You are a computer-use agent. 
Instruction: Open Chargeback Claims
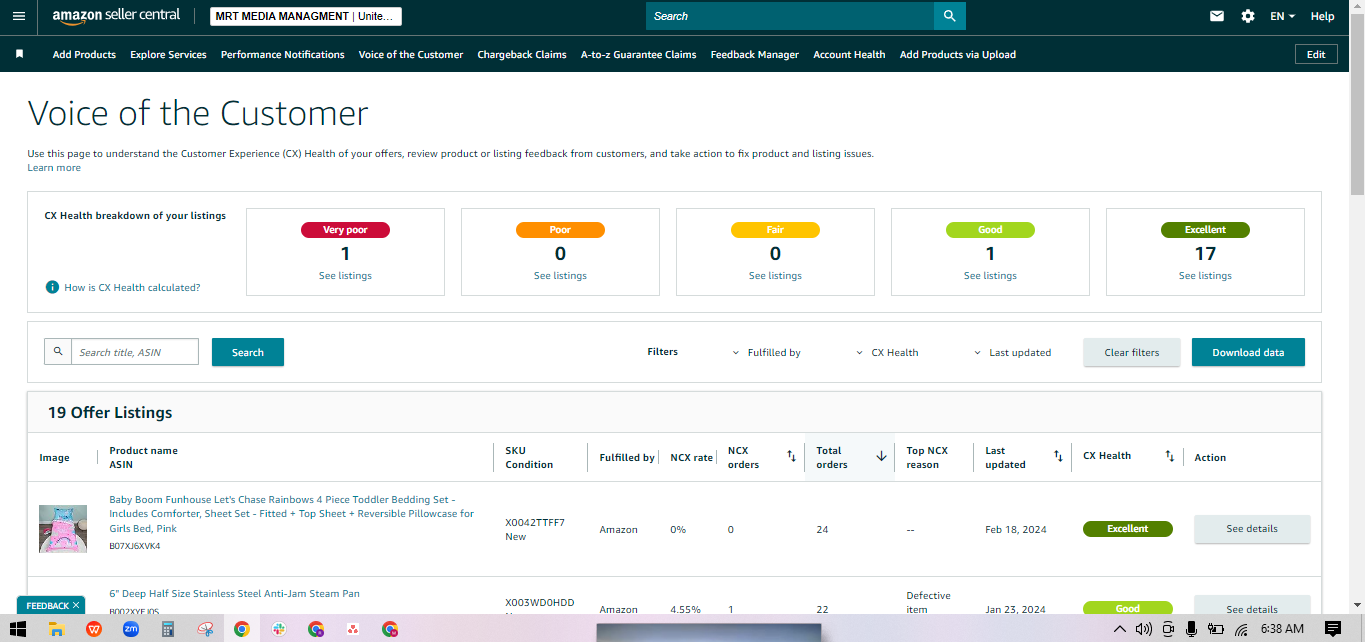point(522,54)
